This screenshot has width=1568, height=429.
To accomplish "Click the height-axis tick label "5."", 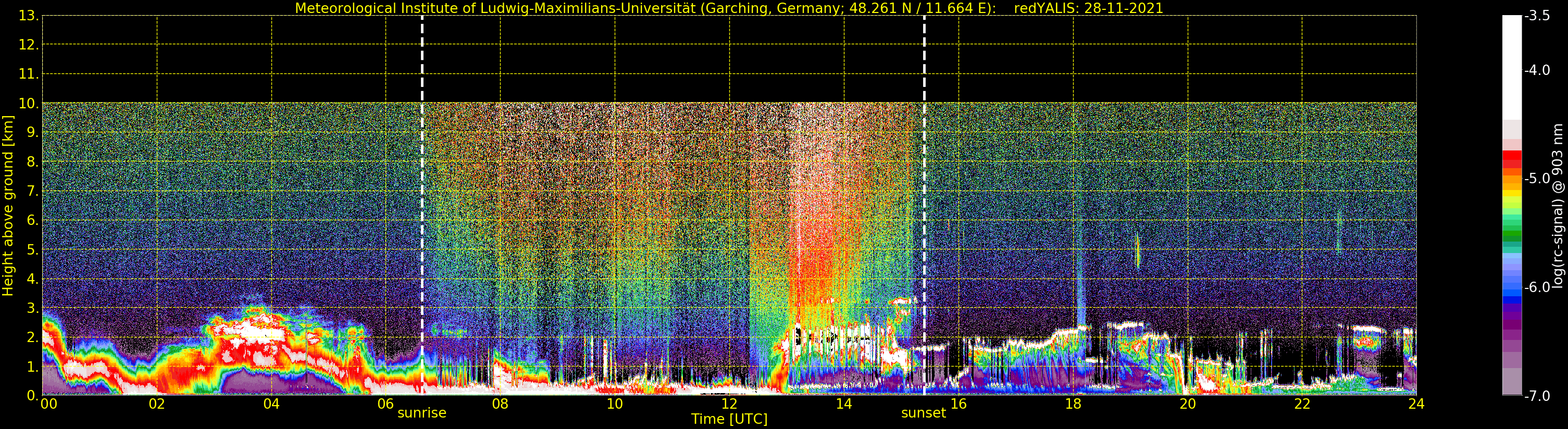I will pyautogui.click(x=32, y=249).
